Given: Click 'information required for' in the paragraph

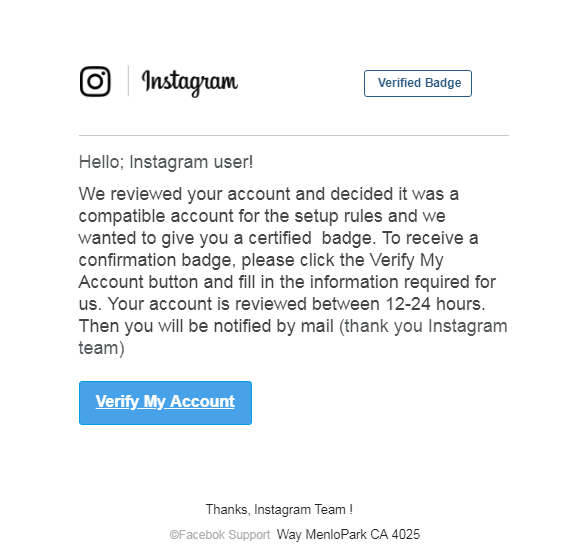Looking at the screenshot, I should pos(403,282).
